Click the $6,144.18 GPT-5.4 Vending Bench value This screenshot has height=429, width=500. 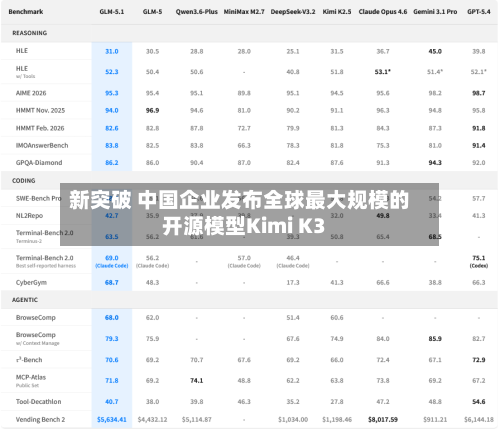tap(479, 419)
